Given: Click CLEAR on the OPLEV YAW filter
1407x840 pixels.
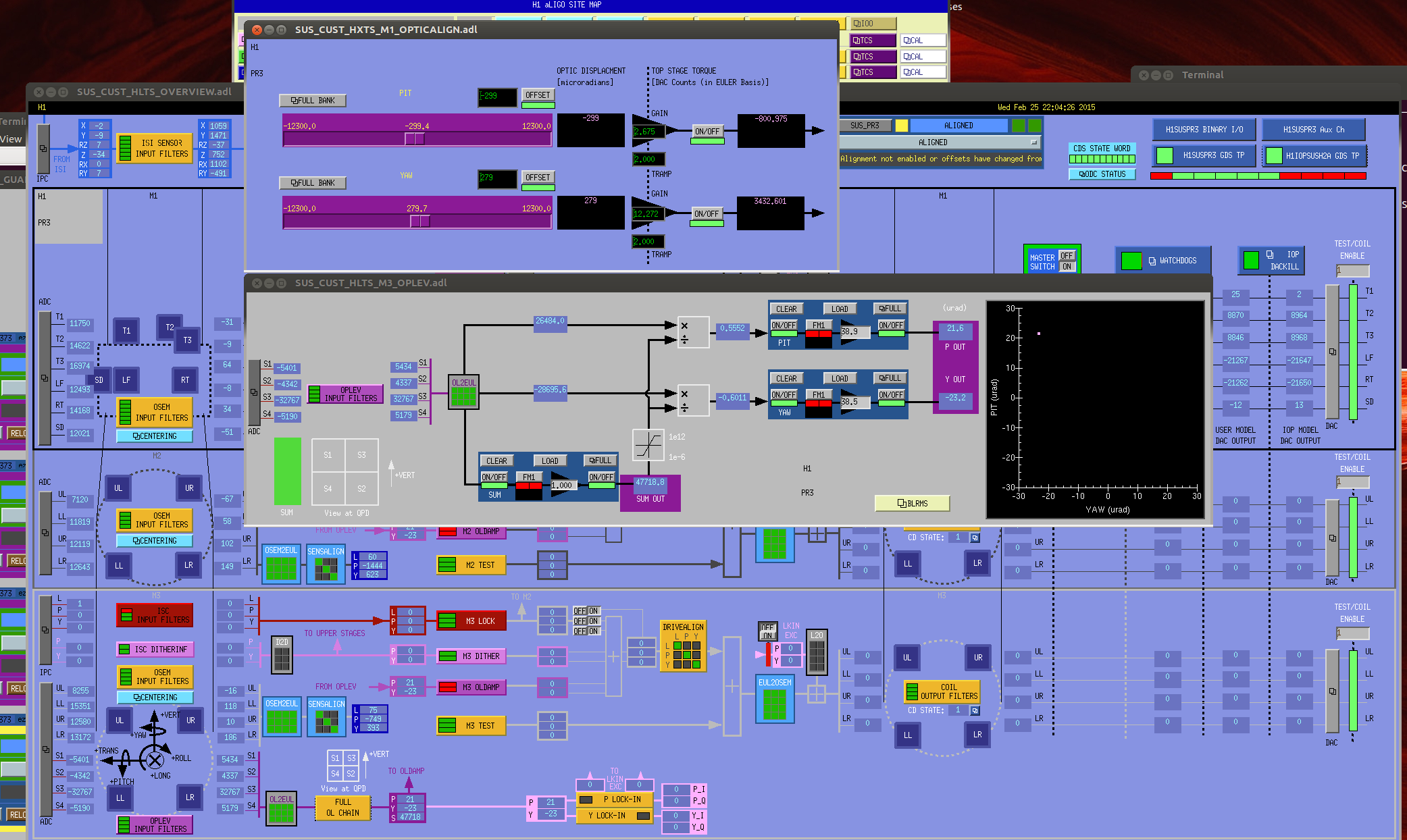Looking at the screenshot, I should click(x=786, y=378).
